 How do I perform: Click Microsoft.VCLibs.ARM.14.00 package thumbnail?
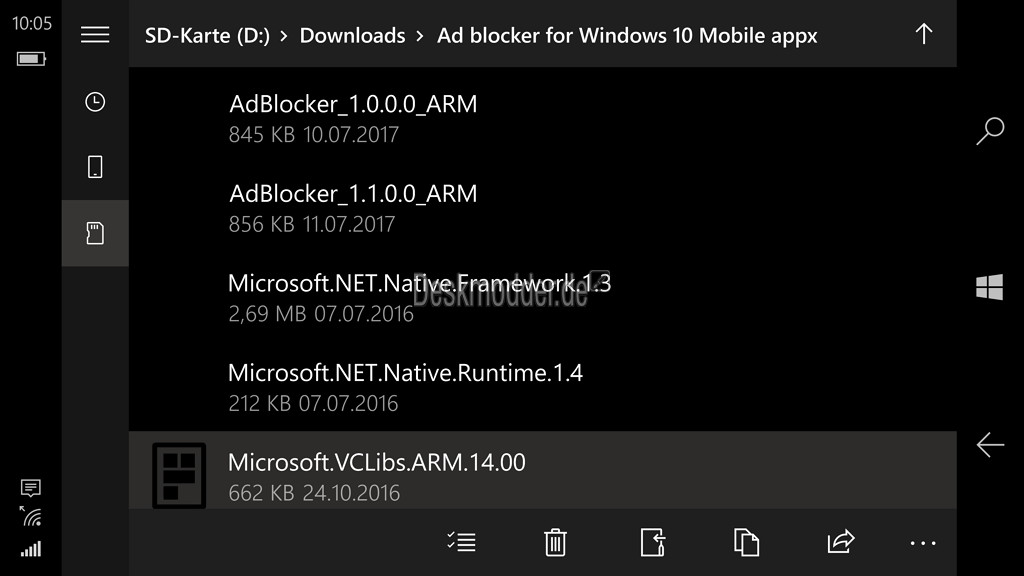pos(179,475)
